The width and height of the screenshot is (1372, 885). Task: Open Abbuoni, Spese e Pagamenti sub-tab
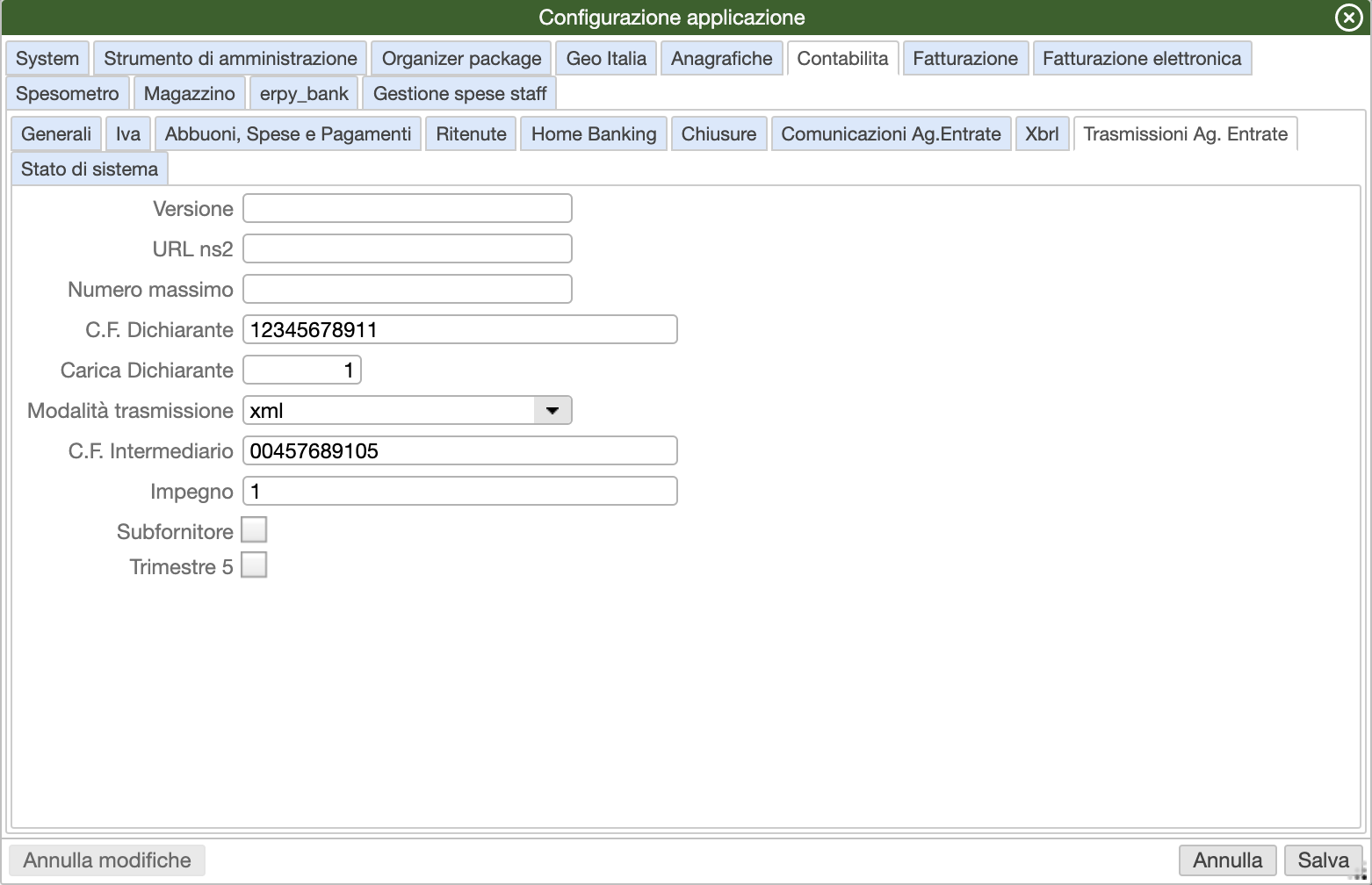(x=288, y=134)
